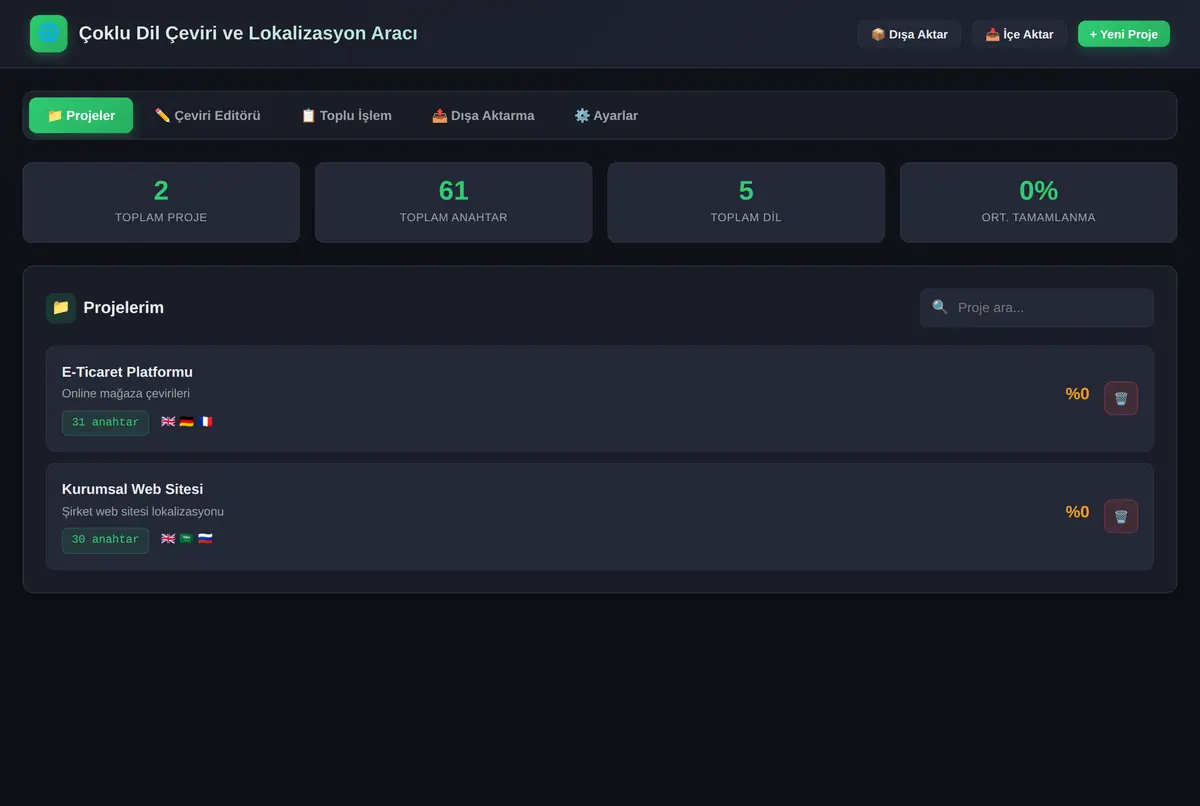The image size is (1200, 806).
Task: Click the folder icon beside Projelerim
Action: click(x=61, y=308)
